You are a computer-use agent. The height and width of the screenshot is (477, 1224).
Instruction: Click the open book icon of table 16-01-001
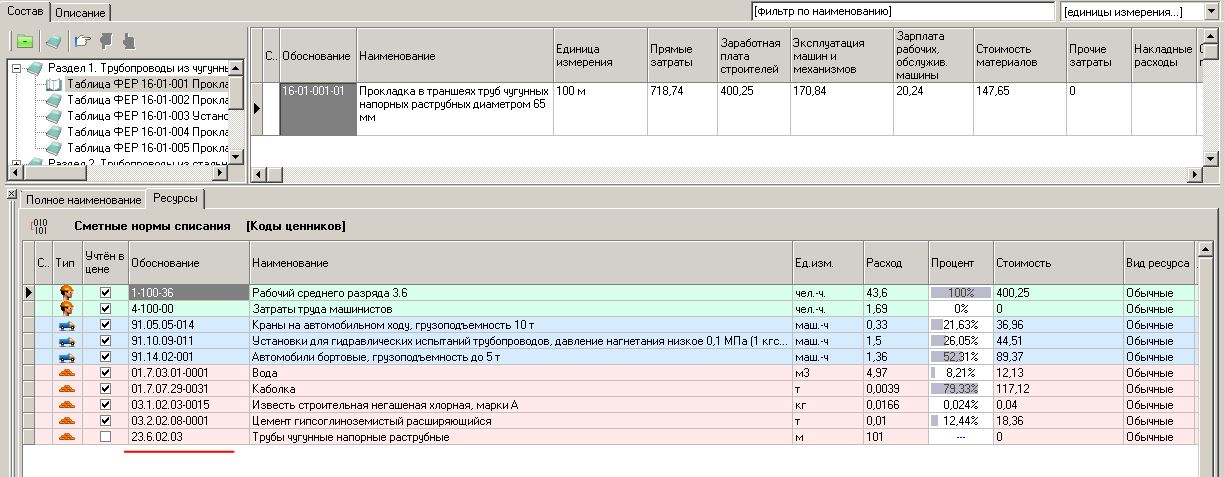(x=54, y=84)
